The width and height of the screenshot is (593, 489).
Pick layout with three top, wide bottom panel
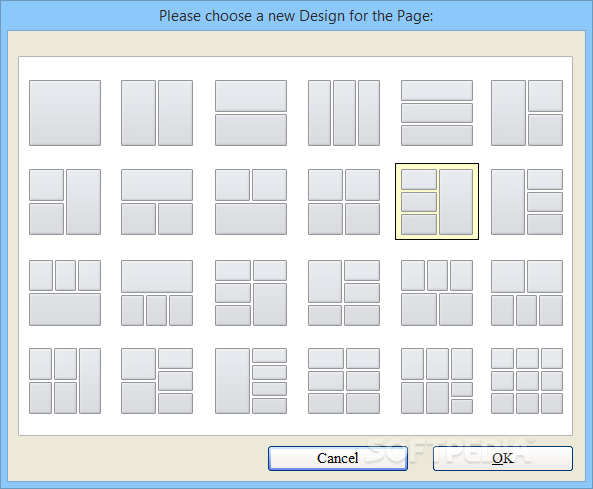point(65,293)
